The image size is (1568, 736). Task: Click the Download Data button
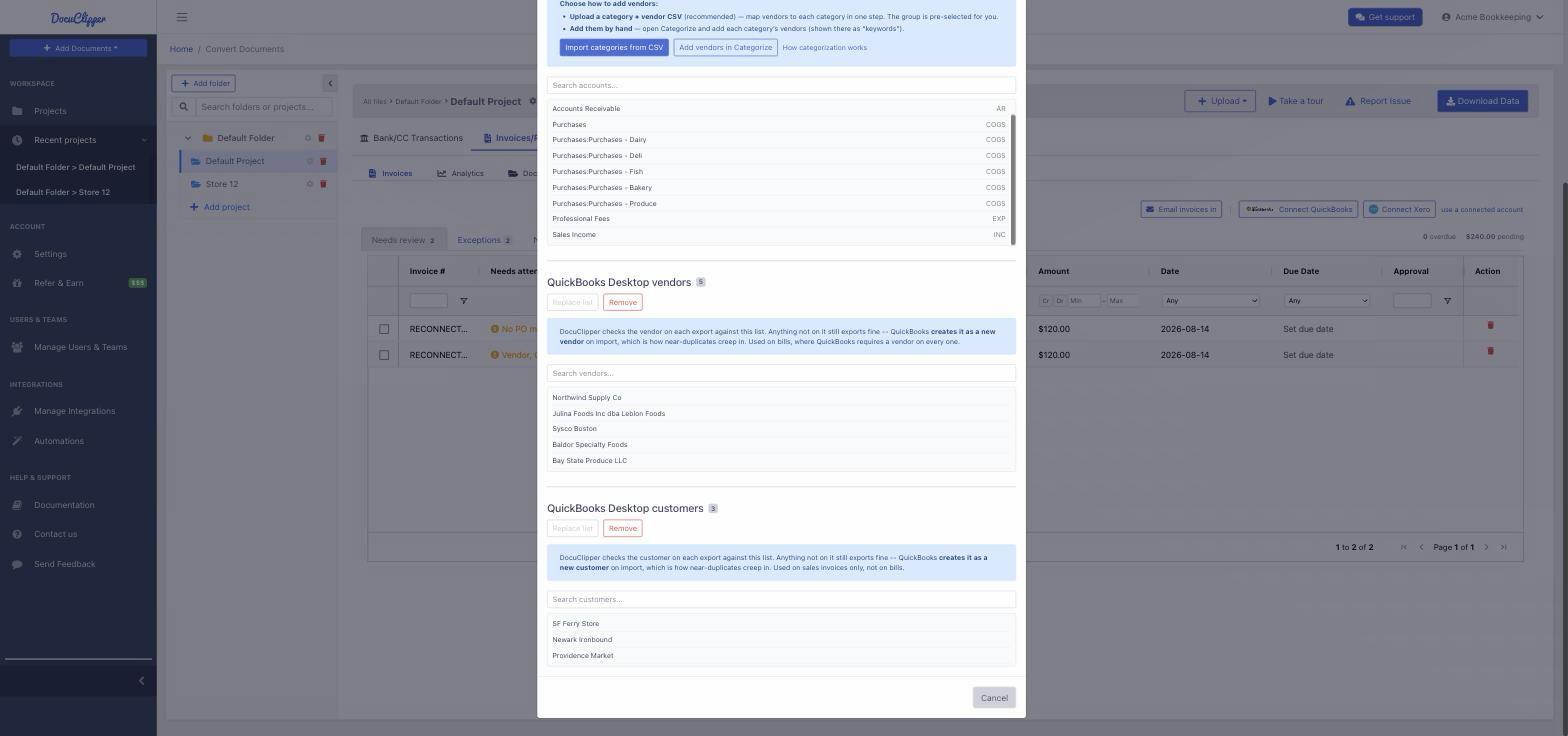click(1482, 101)
